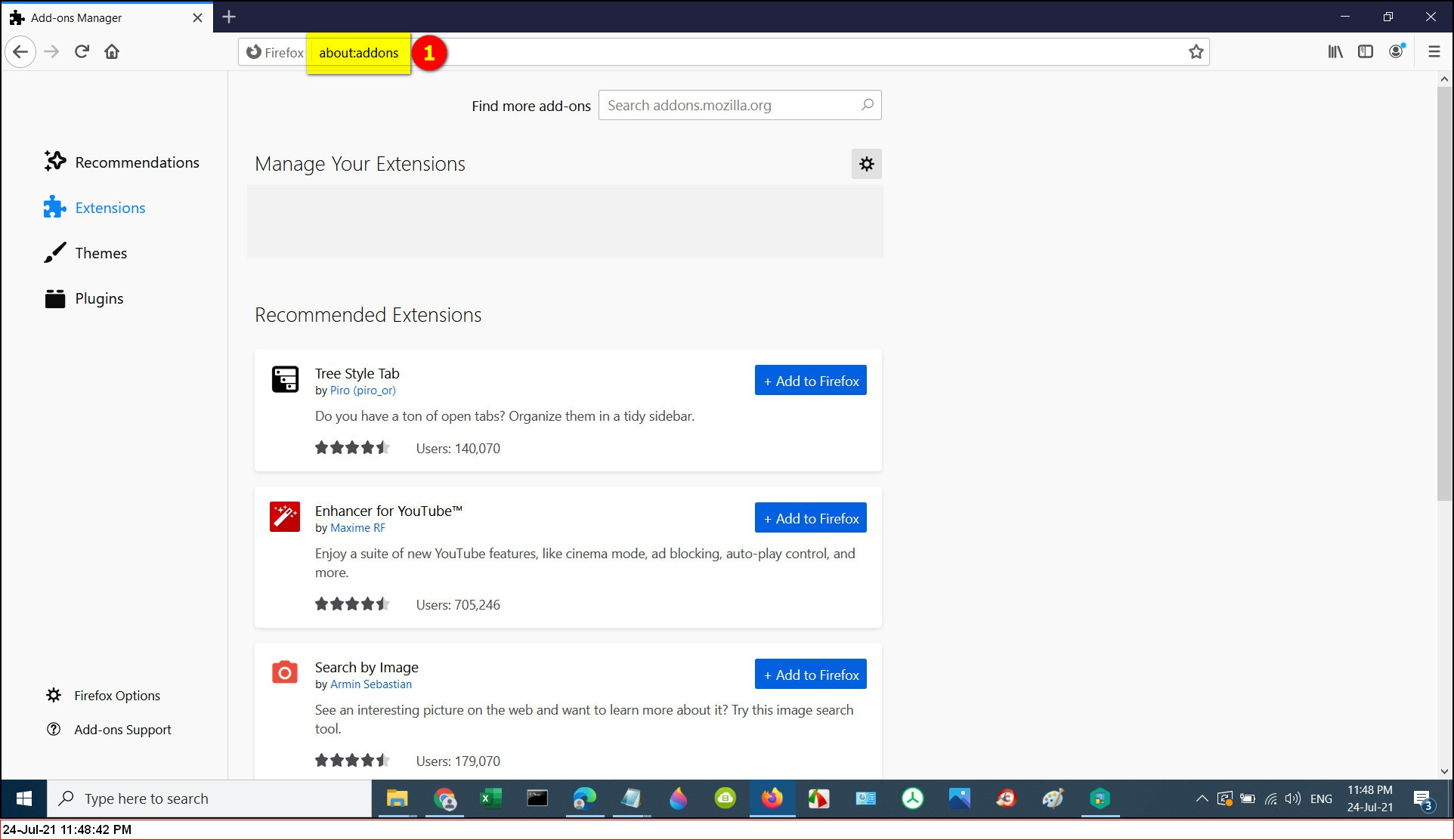Screen dimensions: 1454x840
Task: Open the Firefox home page icon
Action: pyautogui.click(x=112, y=52)
